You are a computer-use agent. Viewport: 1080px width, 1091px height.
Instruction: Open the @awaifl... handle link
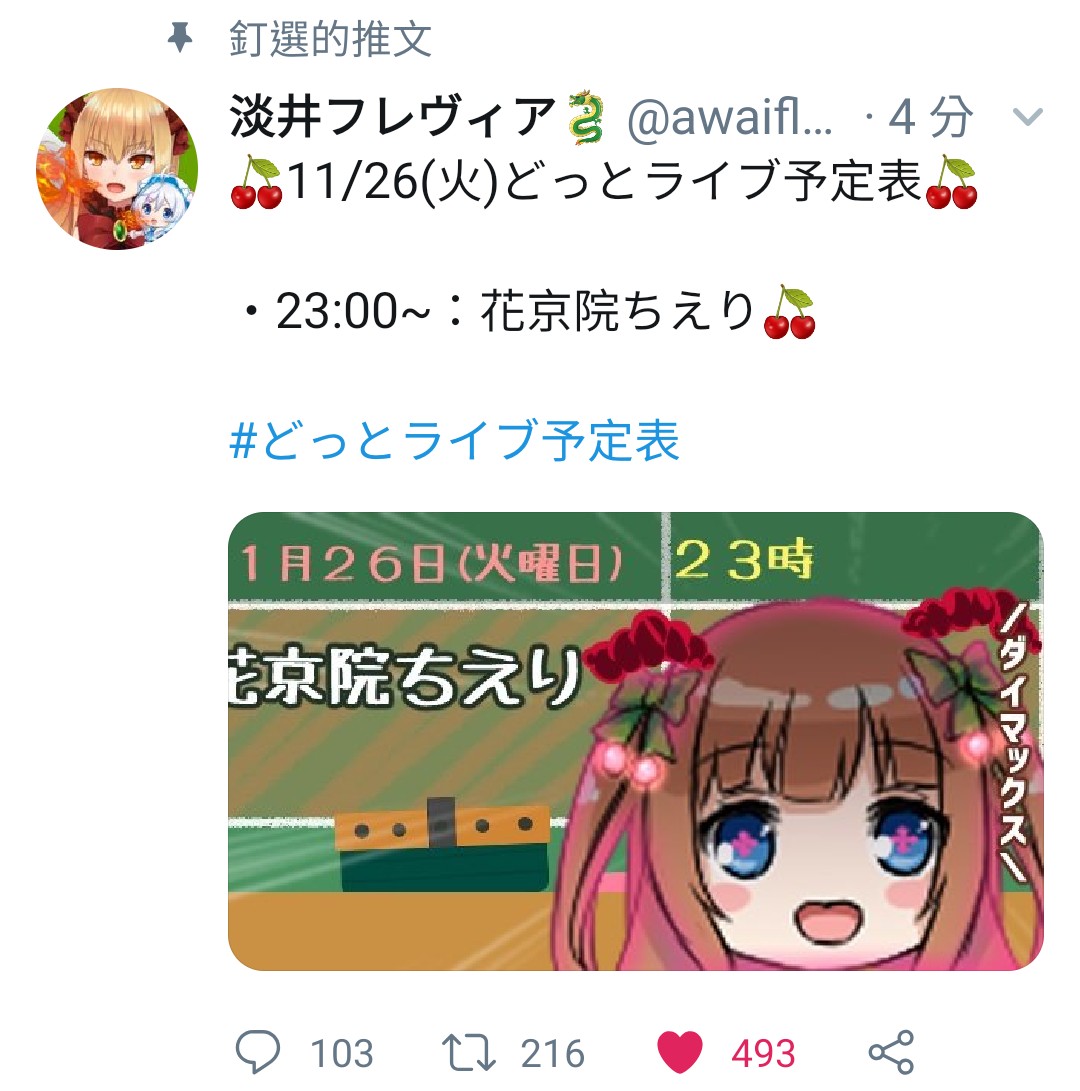[730, 117]
